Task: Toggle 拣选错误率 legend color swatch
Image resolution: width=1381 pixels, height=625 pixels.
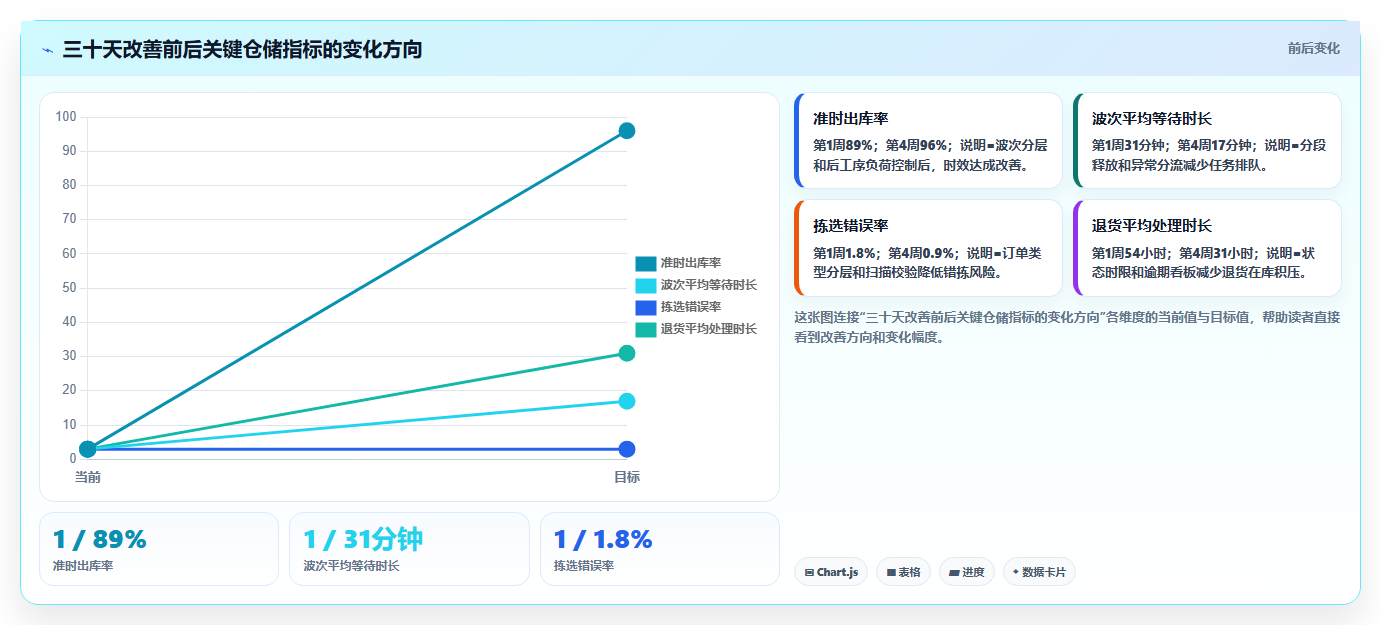Action: point(645,307)
